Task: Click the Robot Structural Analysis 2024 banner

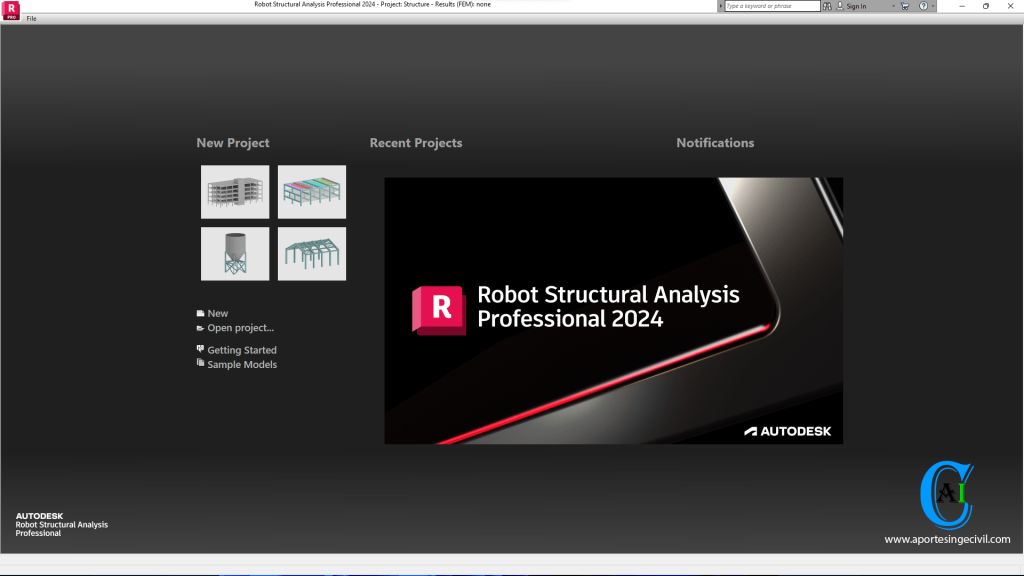Action: point(613,310)
